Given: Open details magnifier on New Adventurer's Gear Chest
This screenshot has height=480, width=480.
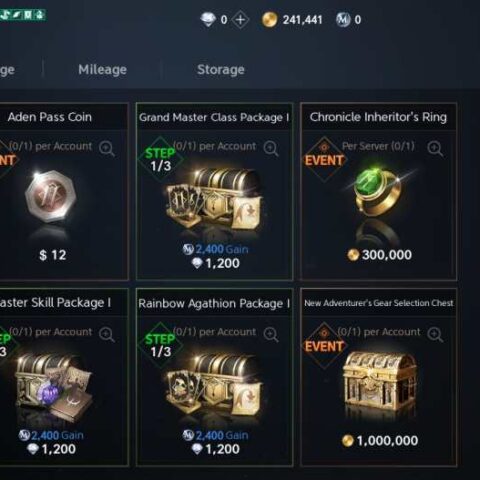Looking at the screenshot, I should (435, 334).
